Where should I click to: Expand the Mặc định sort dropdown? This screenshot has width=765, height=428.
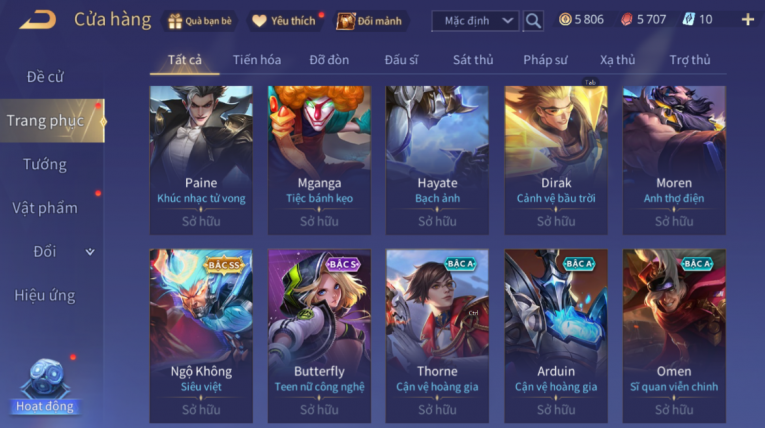pos(476,21)
